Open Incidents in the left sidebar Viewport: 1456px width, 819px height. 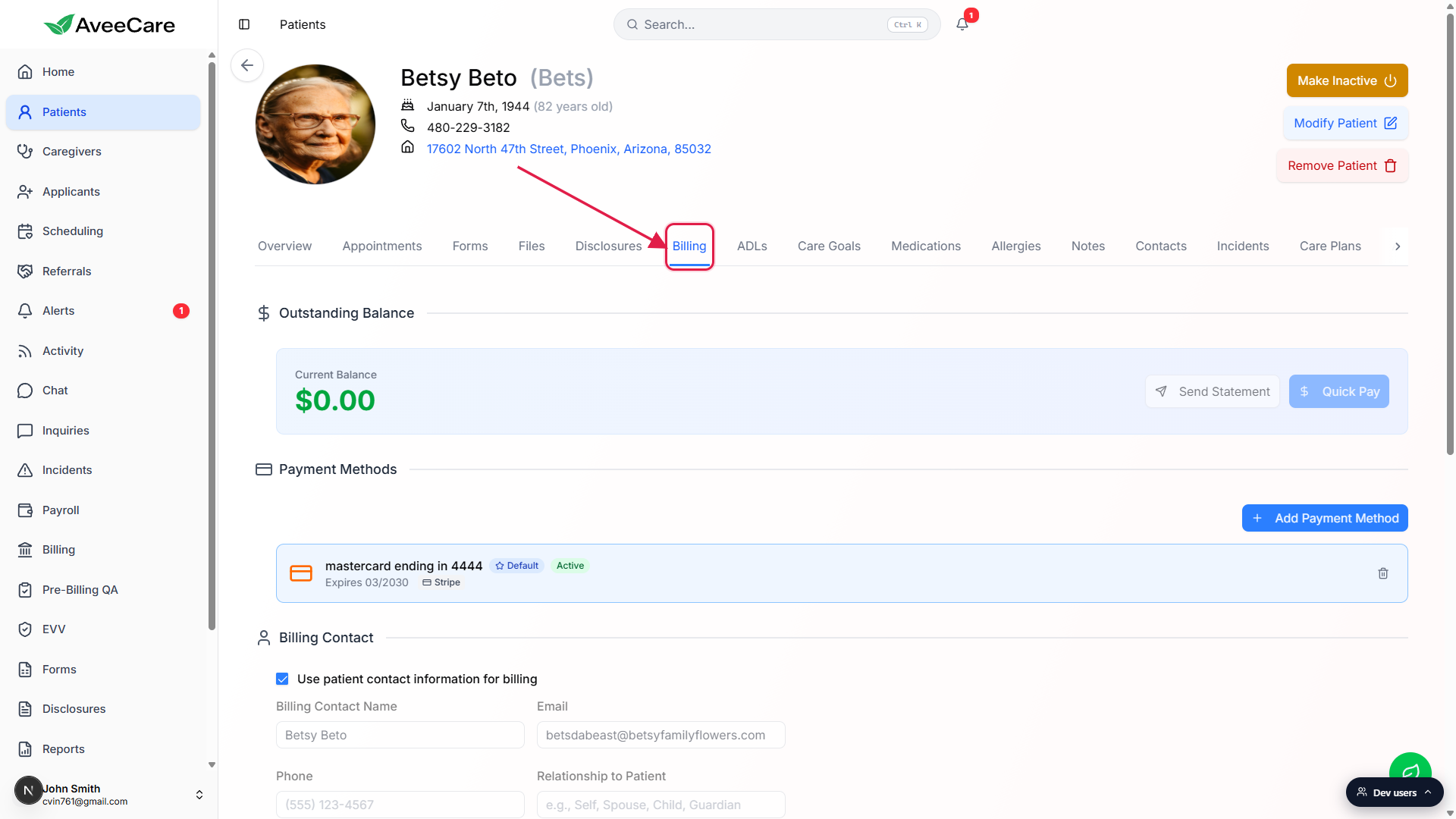(x=102, y=470)
